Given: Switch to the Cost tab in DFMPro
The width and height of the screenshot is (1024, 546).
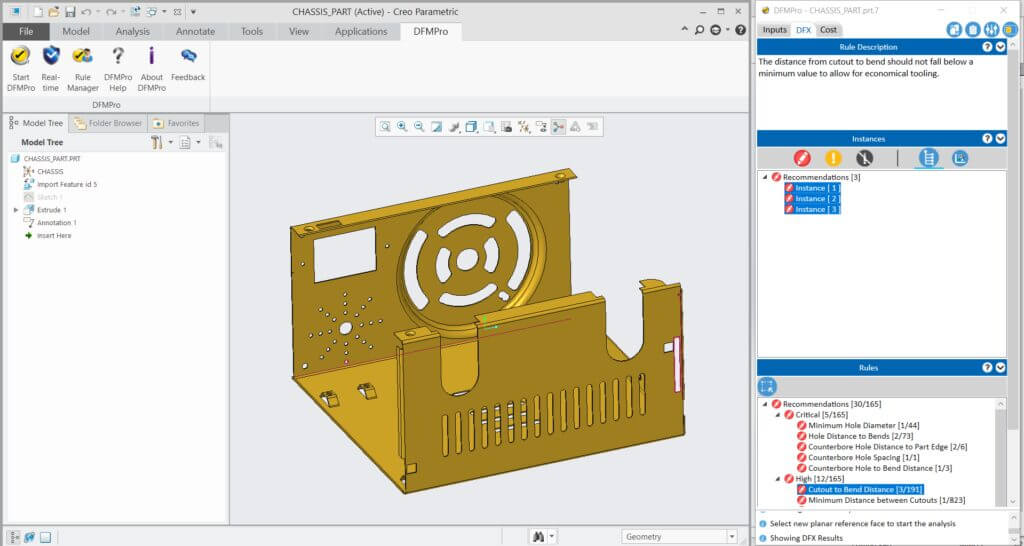Looking at the screenshot, I should coord(829,29).
